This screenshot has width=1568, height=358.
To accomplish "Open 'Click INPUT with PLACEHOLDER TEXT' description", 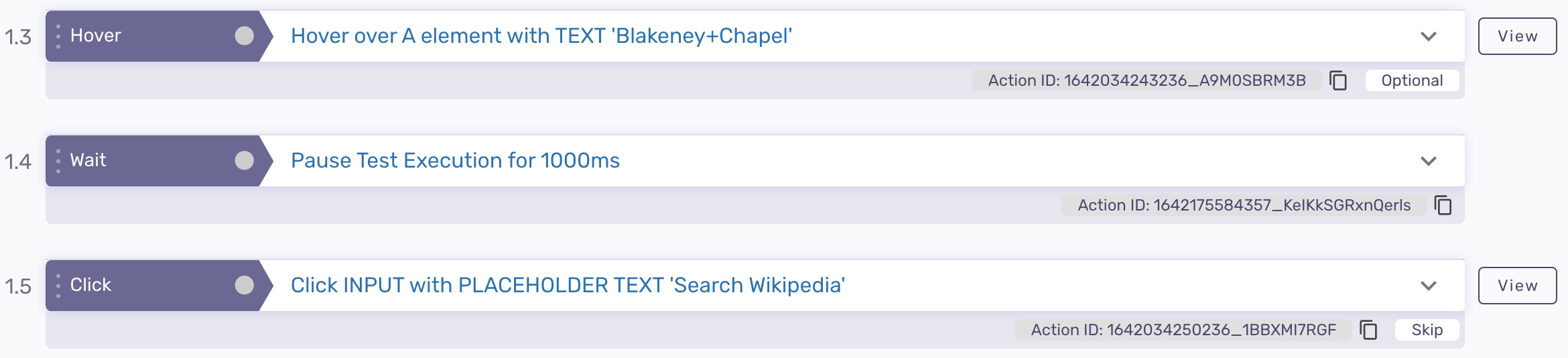I will (568, 286).
